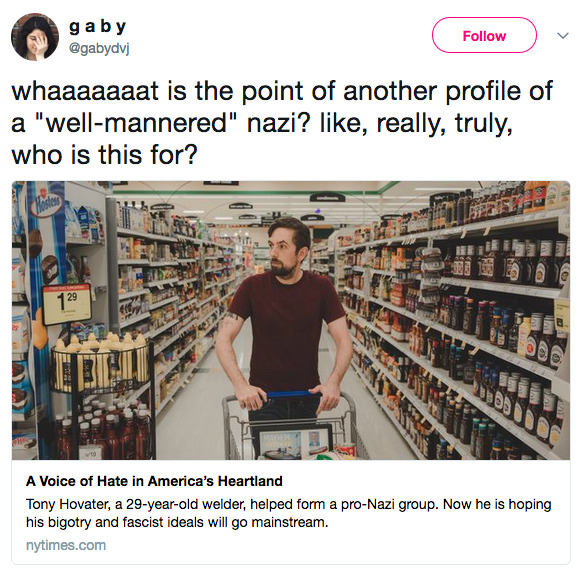
Task: Open headline A Voice of Hate in America's Heartland
Action: [x=154, y=481]
